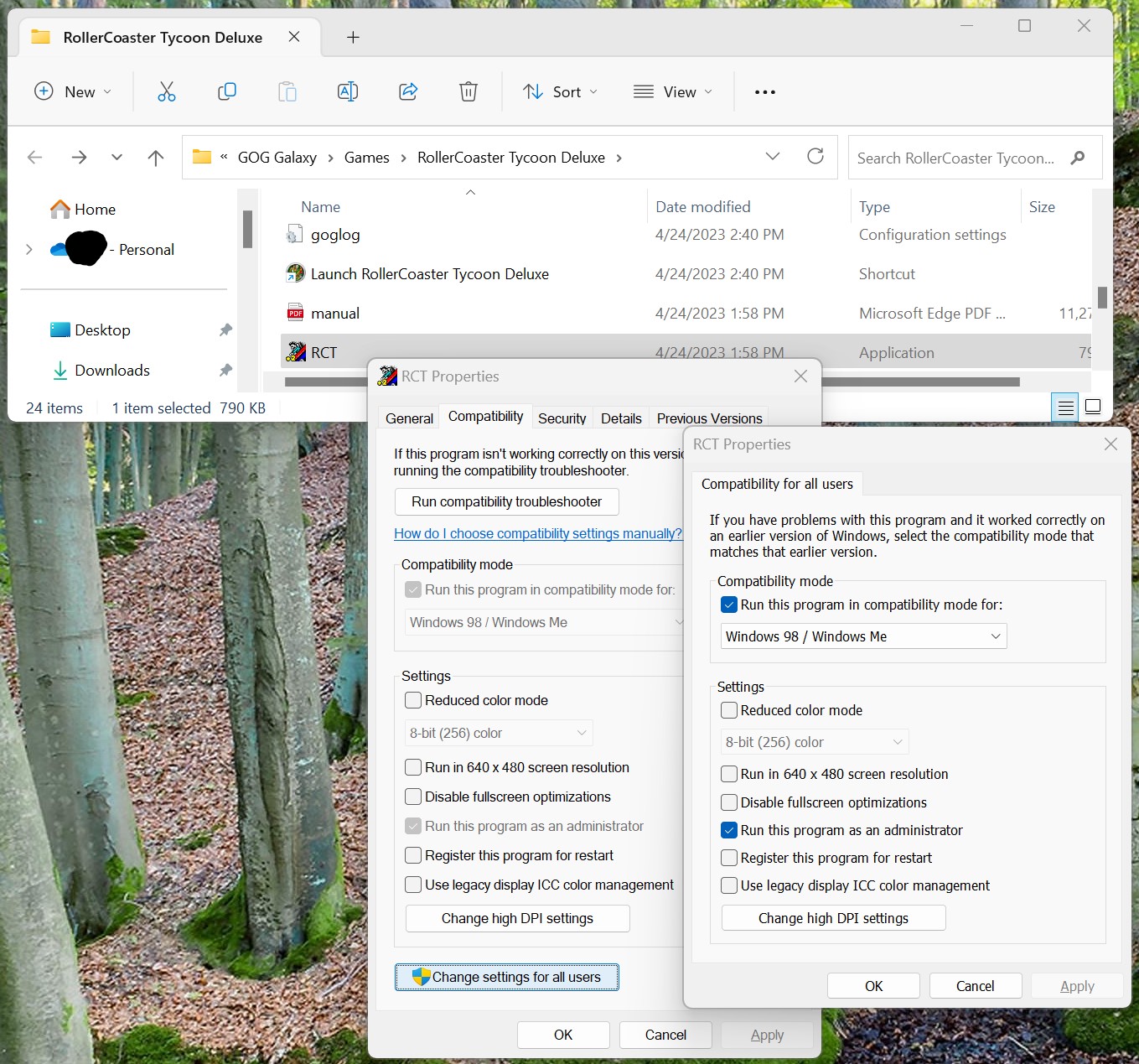The image size is (1139, 1064).
Task: Expand address bar history dropdown chevron
Action: coord(773,157)
